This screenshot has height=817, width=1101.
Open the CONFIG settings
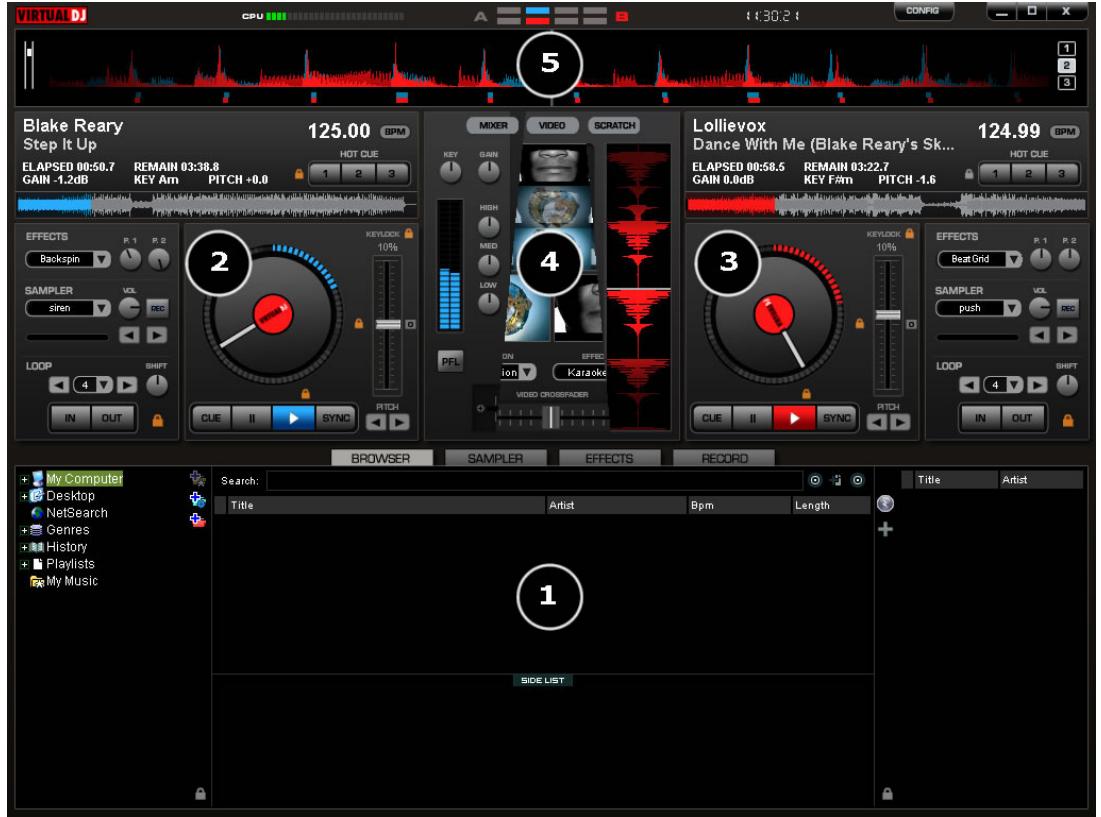click(923, 11)
